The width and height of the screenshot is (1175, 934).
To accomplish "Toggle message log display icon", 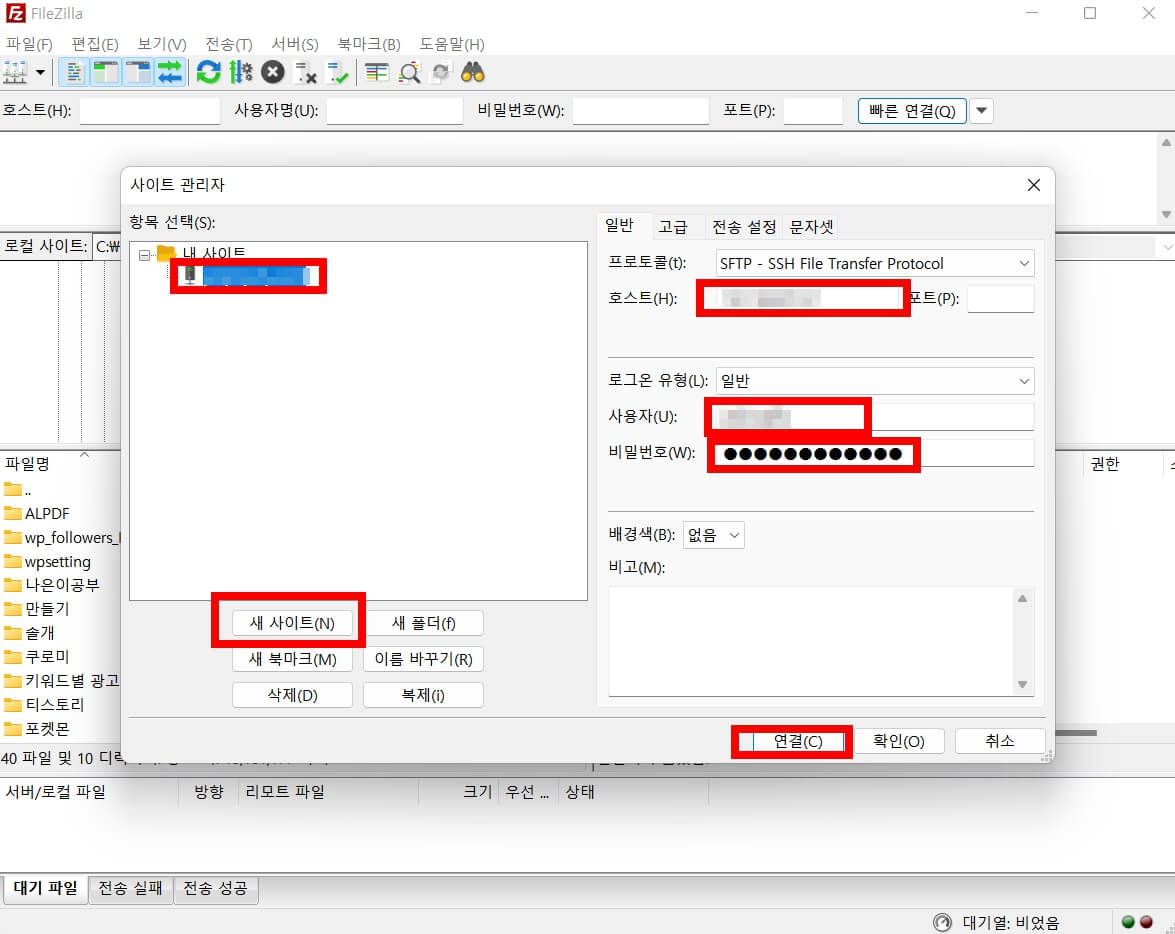I will click(x=73, y=73).
